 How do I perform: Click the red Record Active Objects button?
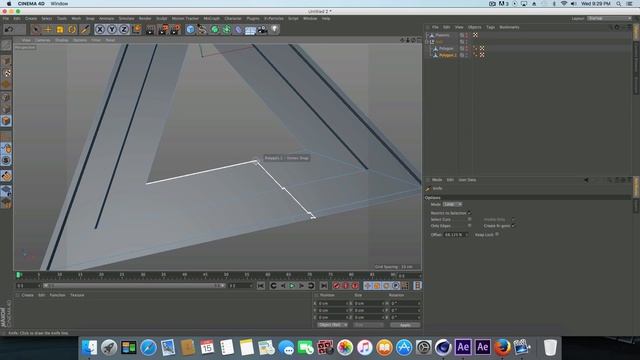point(336,286)
